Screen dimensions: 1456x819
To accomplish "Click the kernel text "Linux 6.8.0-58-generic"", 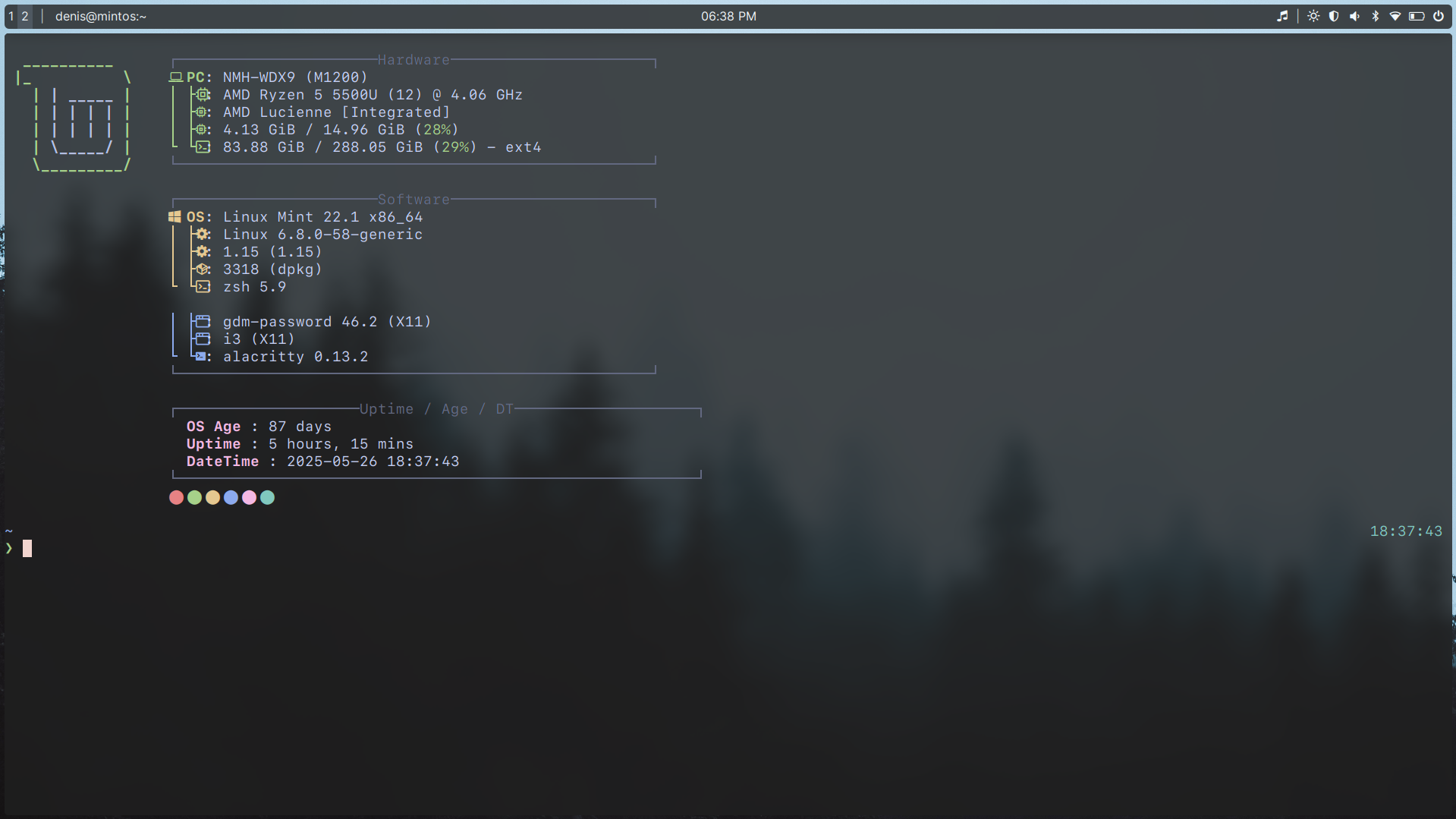I will 322,235.
